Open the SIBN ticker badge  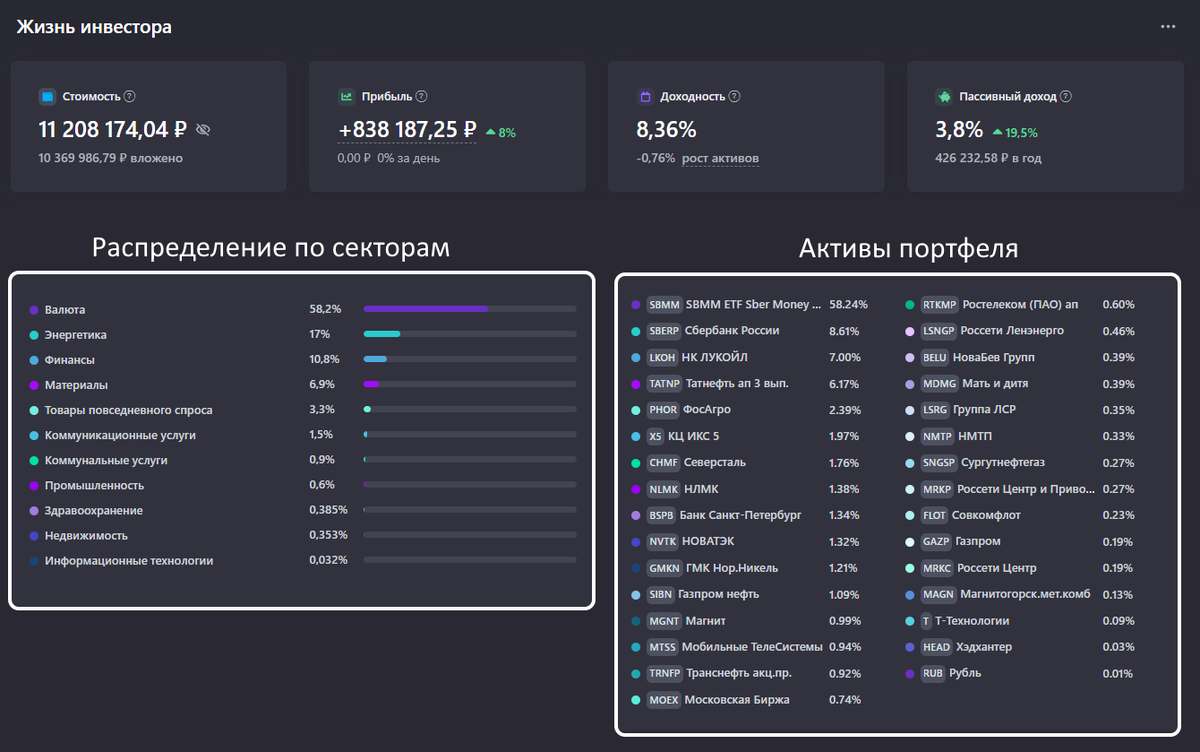660,594
